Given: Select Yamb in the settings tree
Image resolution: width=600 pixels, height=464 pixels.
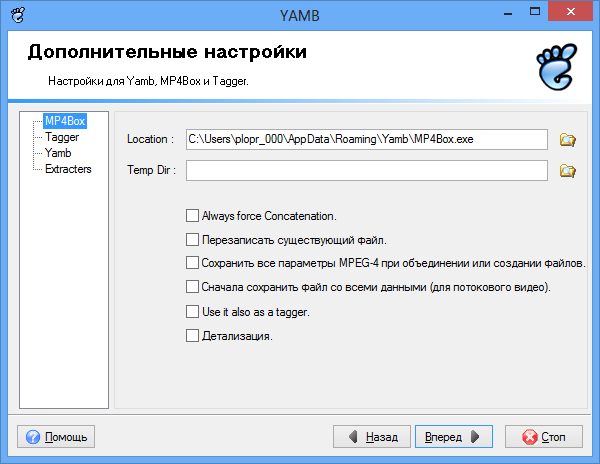Looking at the screenshot, I should (58, 153).
